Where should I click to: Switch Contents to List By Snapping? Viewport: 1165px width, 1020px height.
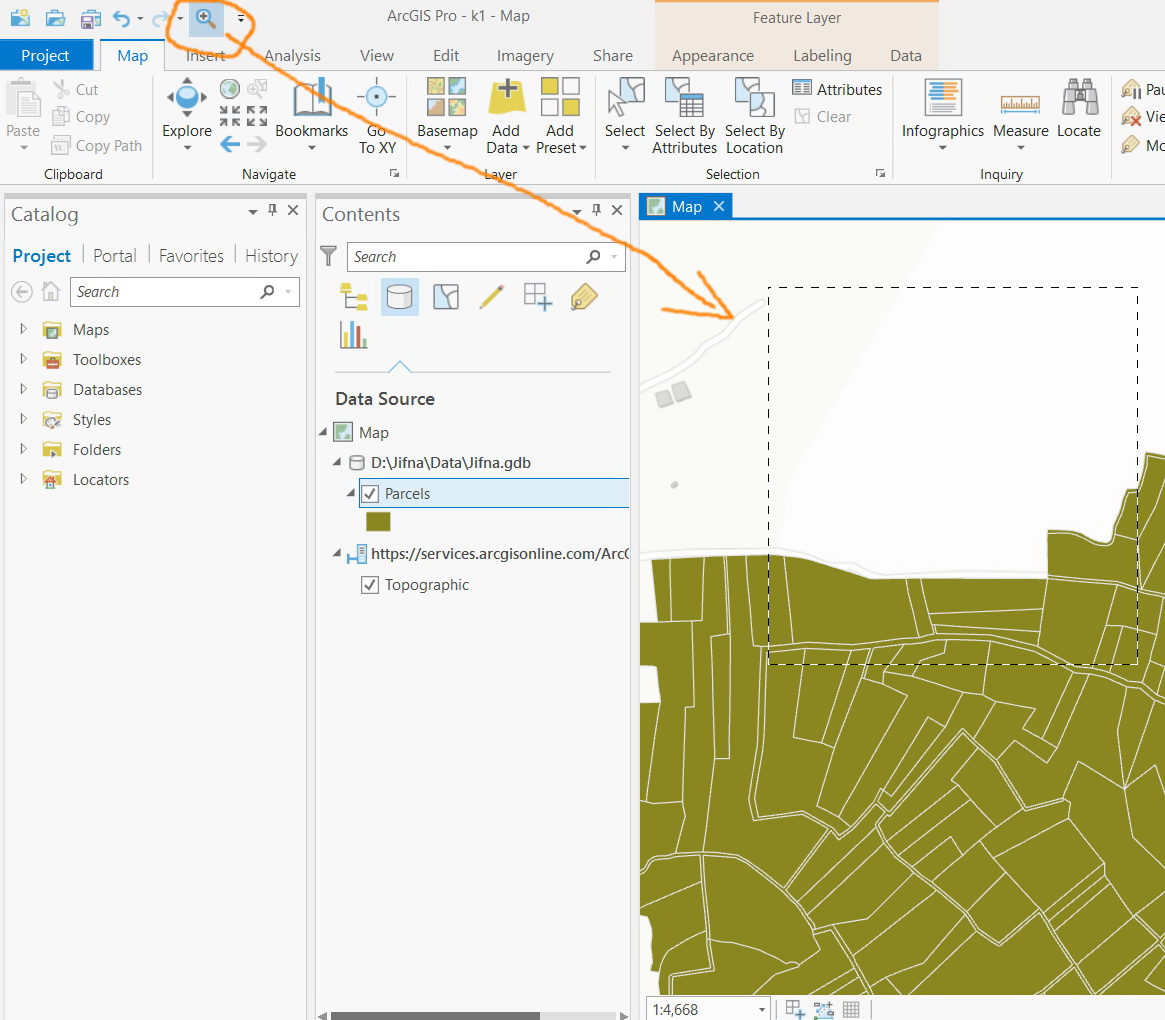[x=538, y=297]
